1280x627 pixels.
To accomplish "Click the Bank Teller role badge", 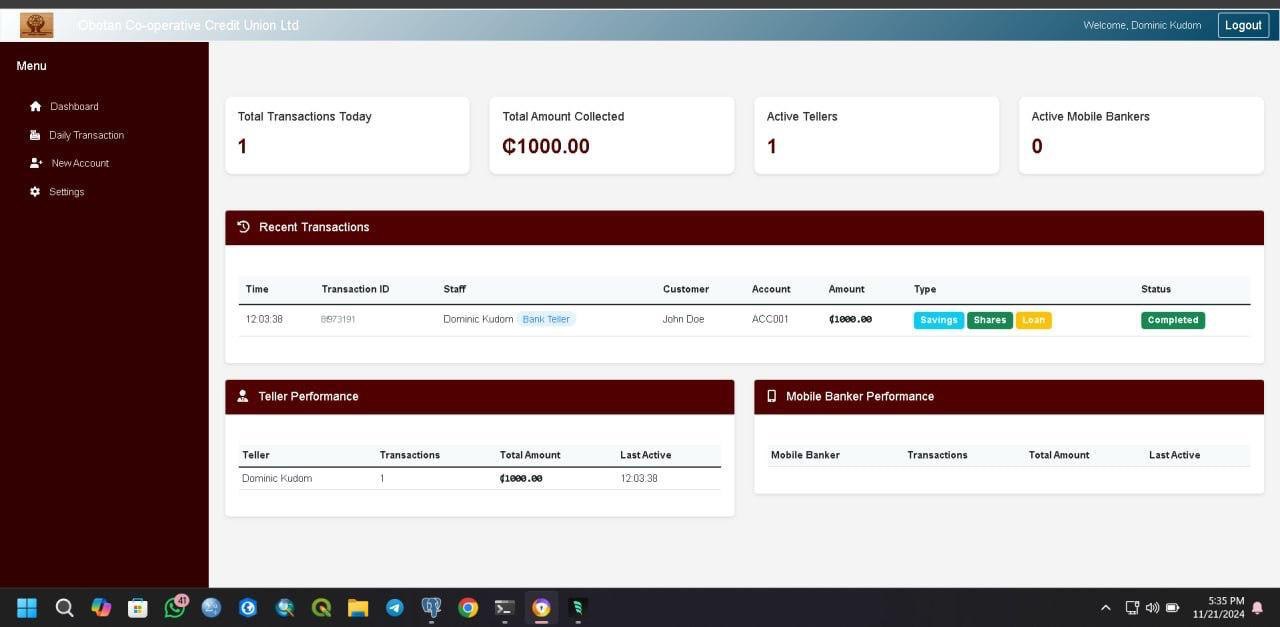I will [546, 319].
